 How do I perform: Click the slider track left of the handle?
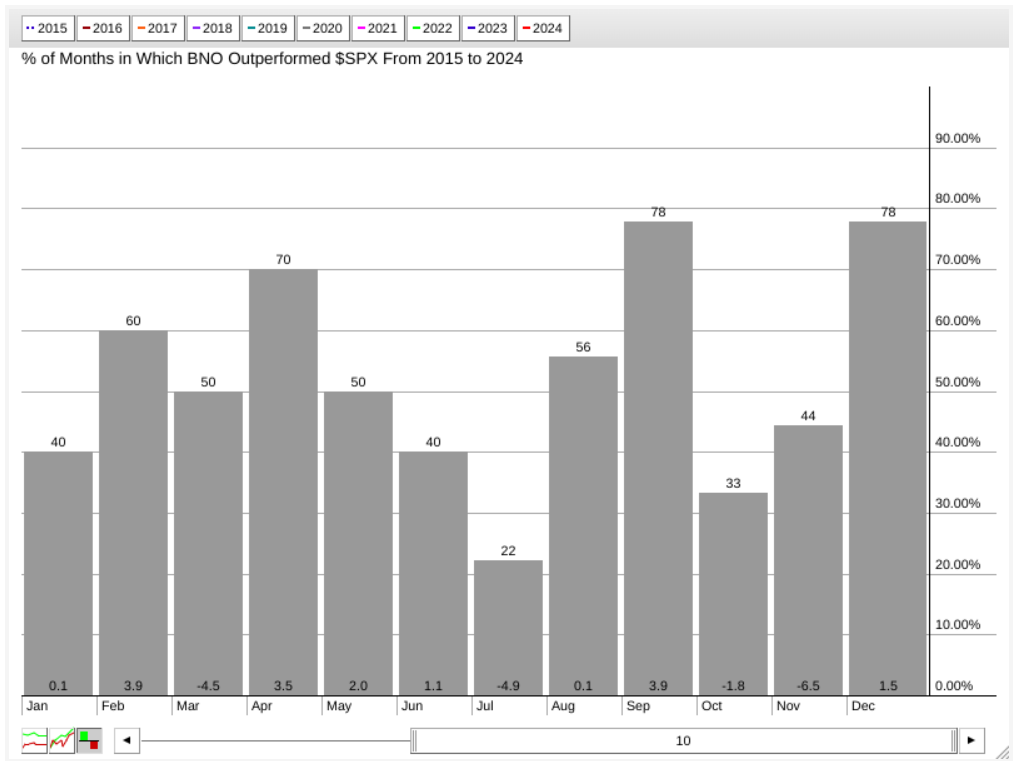pyautogui.click(x=275, y=741)
